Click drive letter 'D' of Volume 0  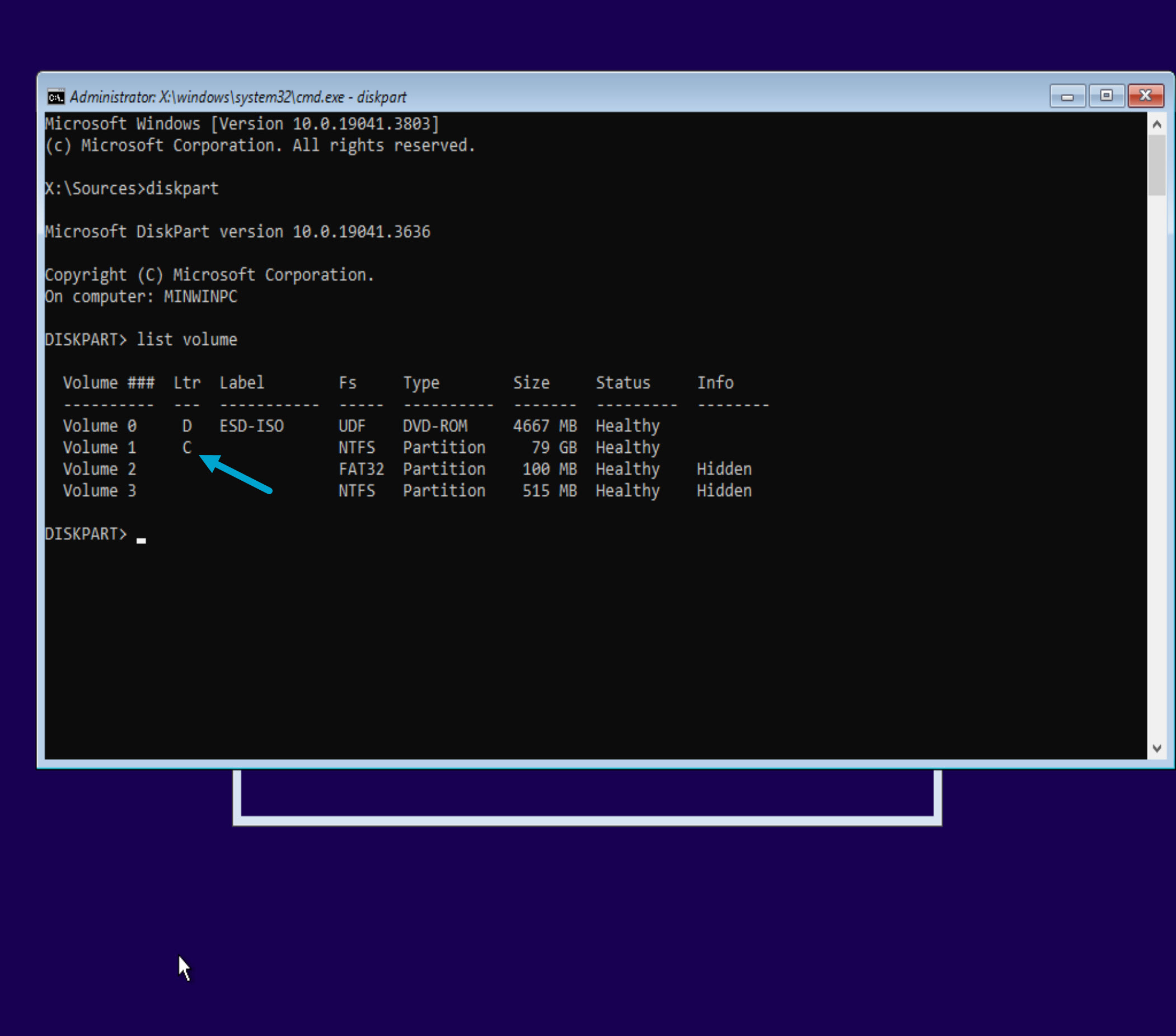click(187, 426)
